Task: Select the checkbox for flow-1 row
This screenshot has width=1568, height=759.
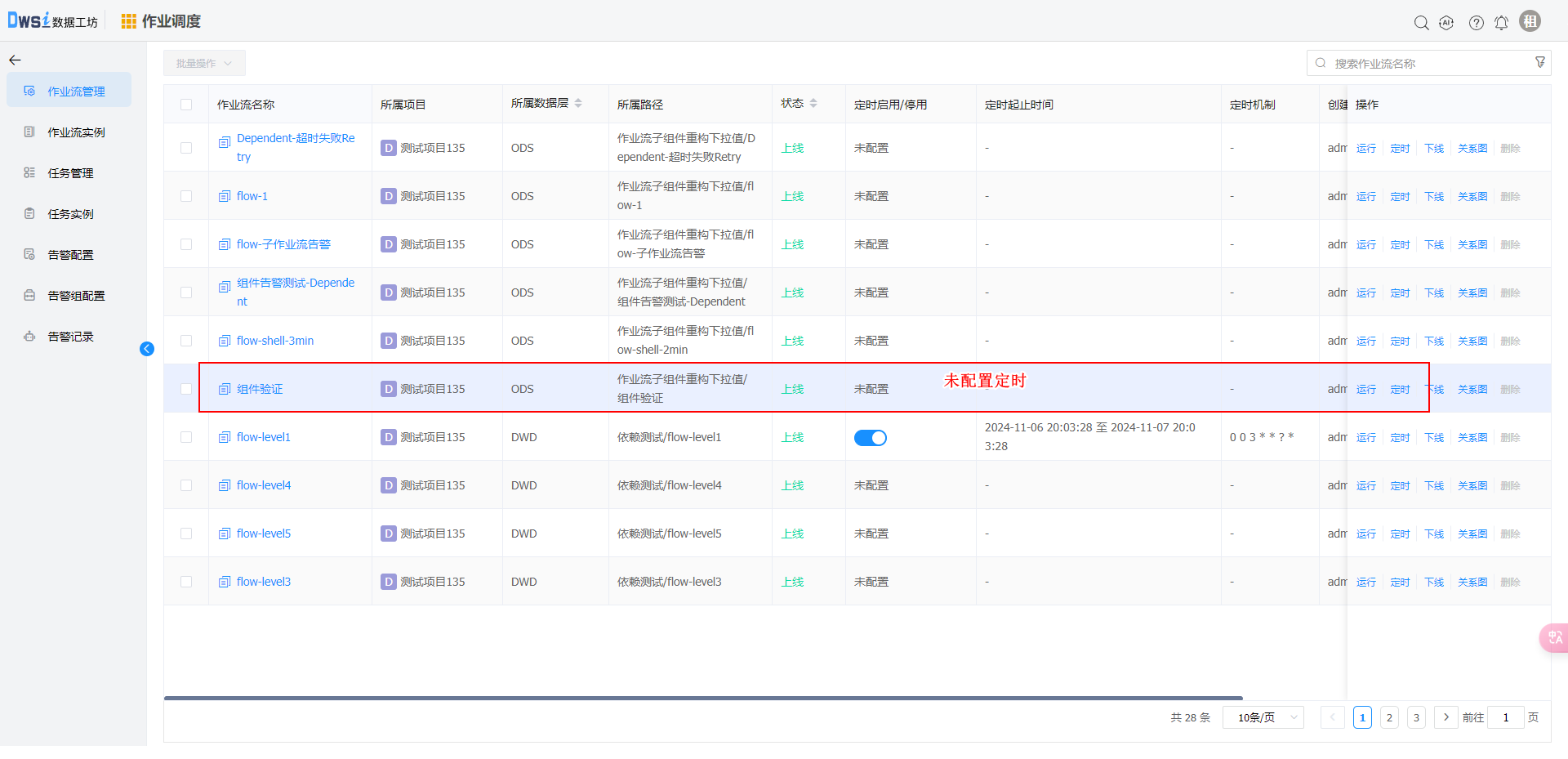Action: click(186, 196)
